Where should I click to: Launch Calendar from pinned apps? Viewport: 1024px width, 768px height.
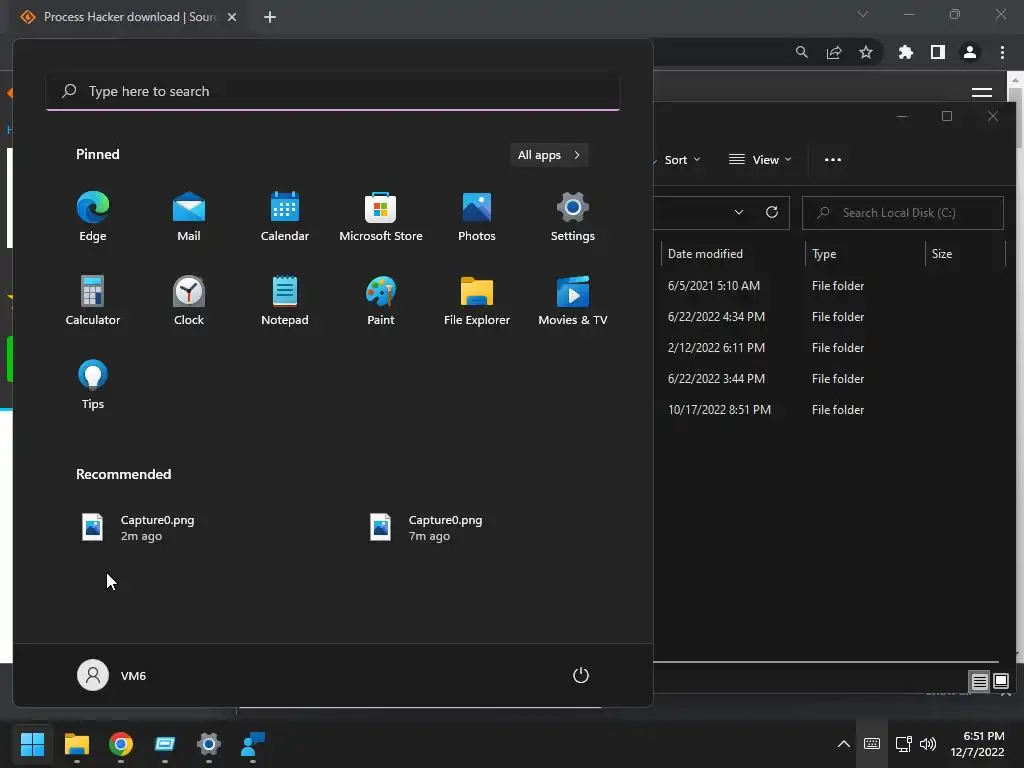285,217
